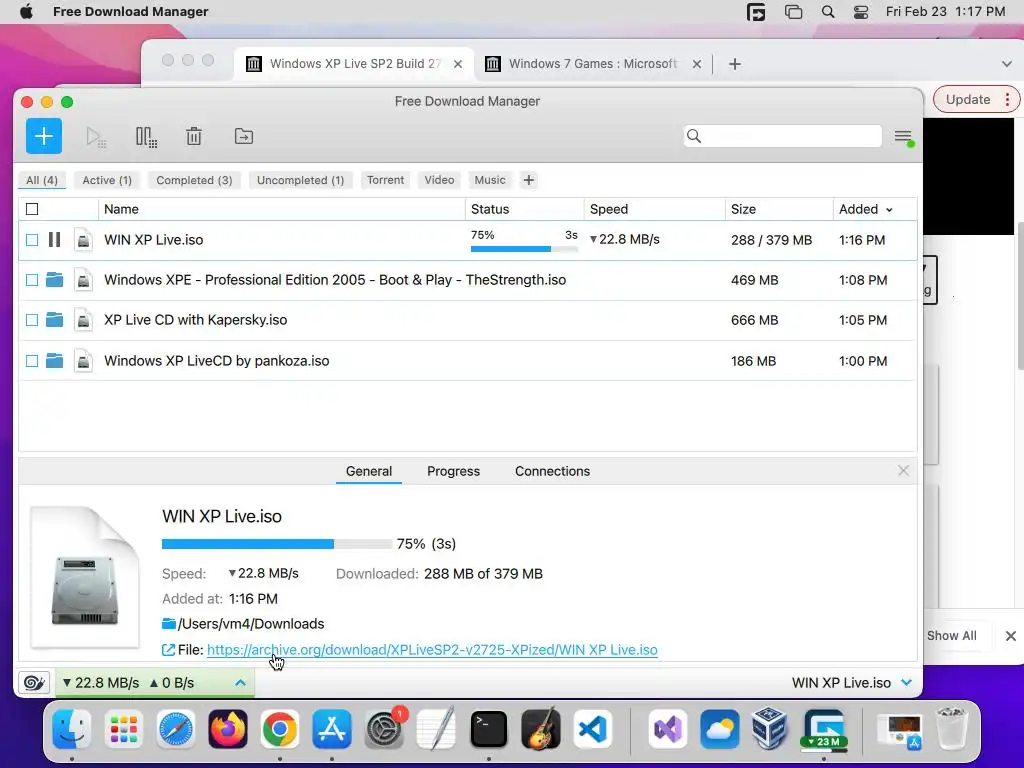Switch to the General details tab
Image resolution: width=1024 pixels, height=768 pixels.
[369, 471]
